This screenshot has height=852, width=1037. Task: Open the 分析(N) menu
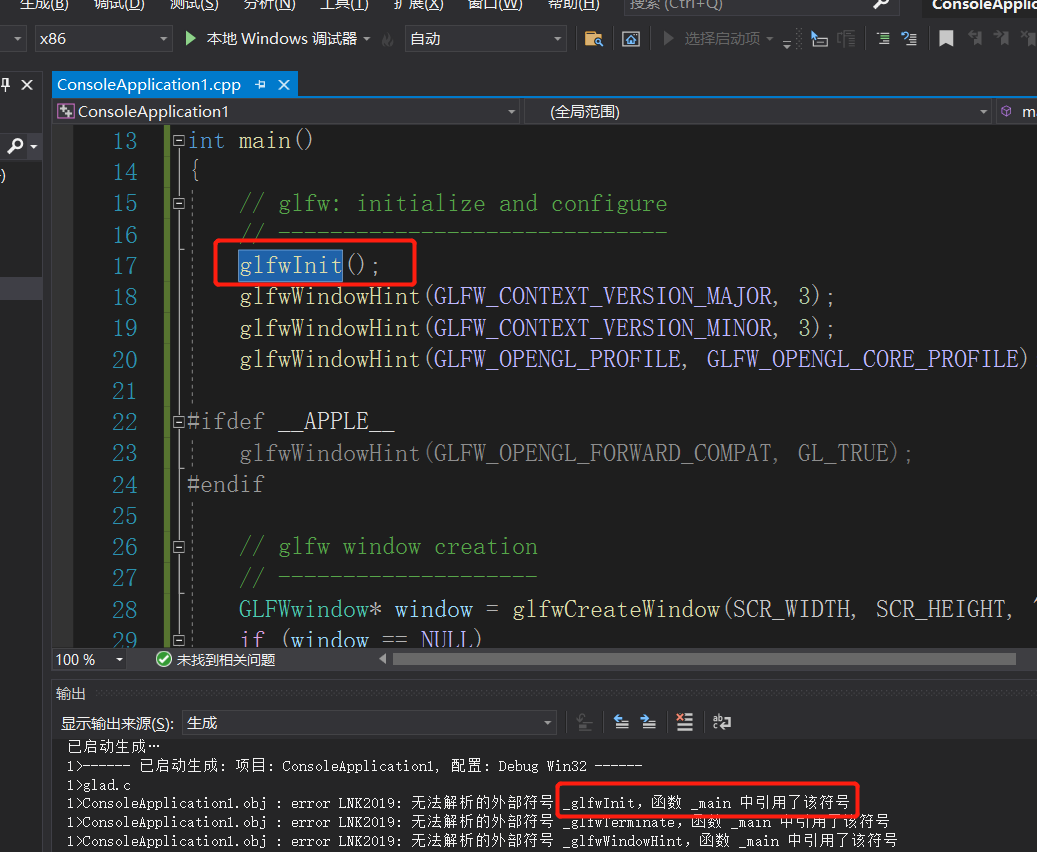pyautogui.click(x=269, y=5)
